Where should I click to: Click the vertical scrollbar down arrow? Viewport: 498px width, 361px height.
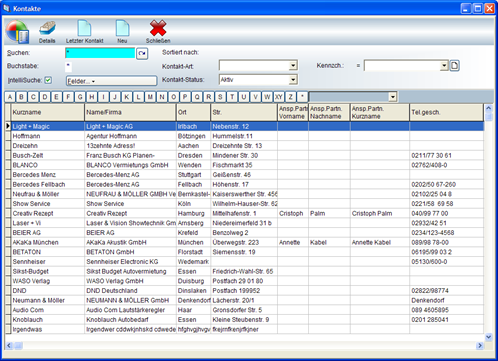[488, 337]
